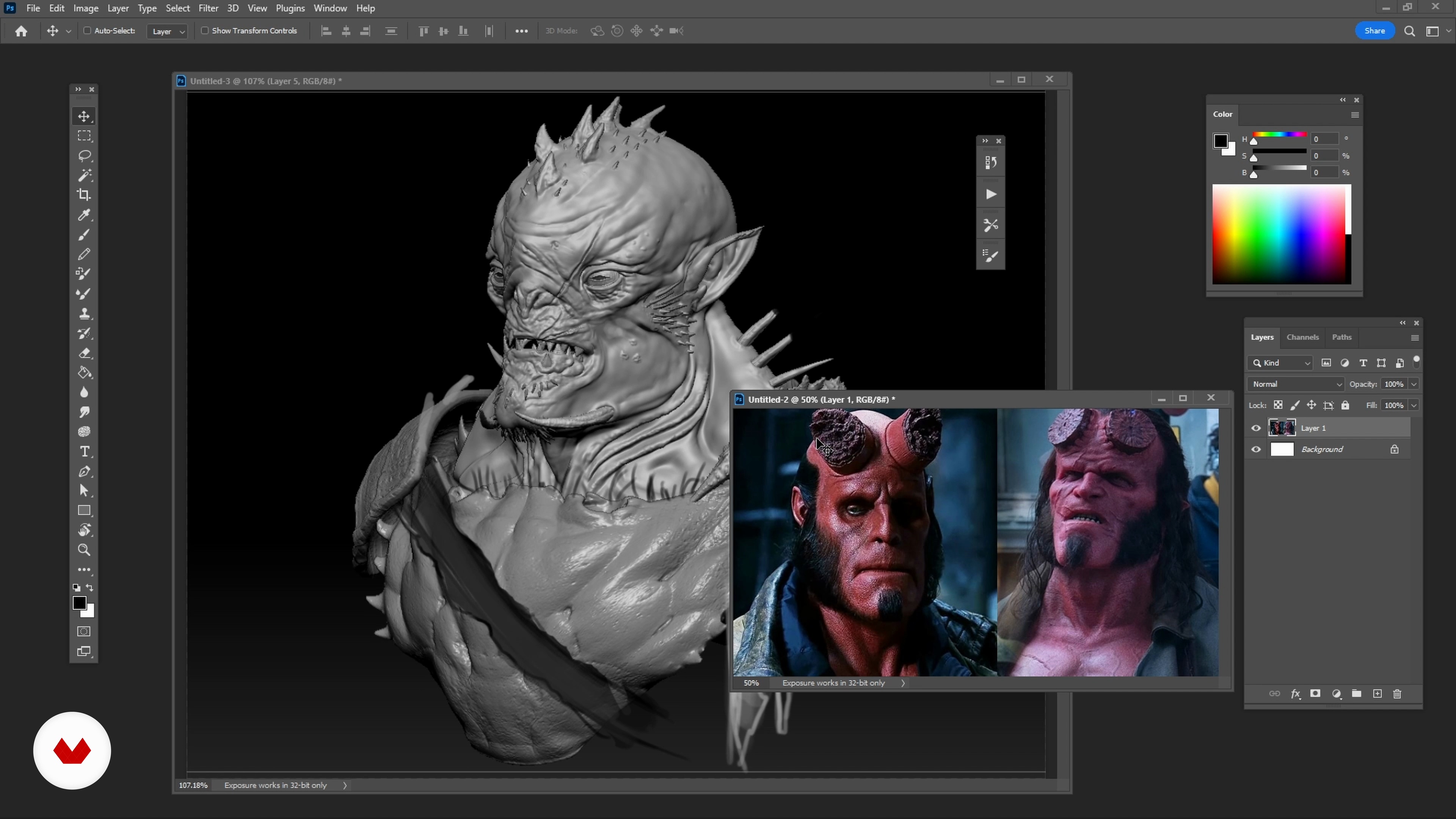Select the Path Selection arrow tool
Image resolution: width=1456 pixels, height=819 pixels.
coord(84,491)
